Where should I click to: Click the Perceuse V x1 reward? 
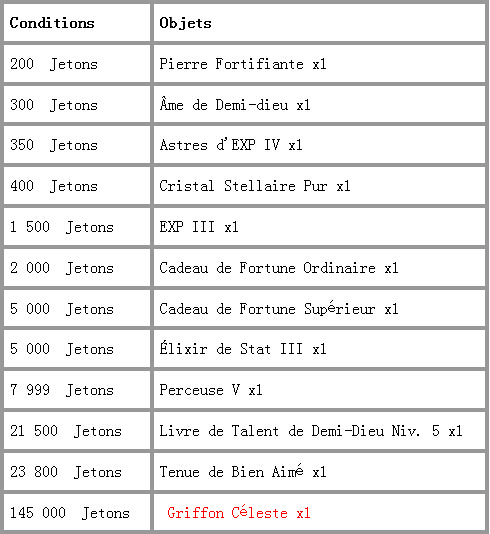click(x=211, y=390)
